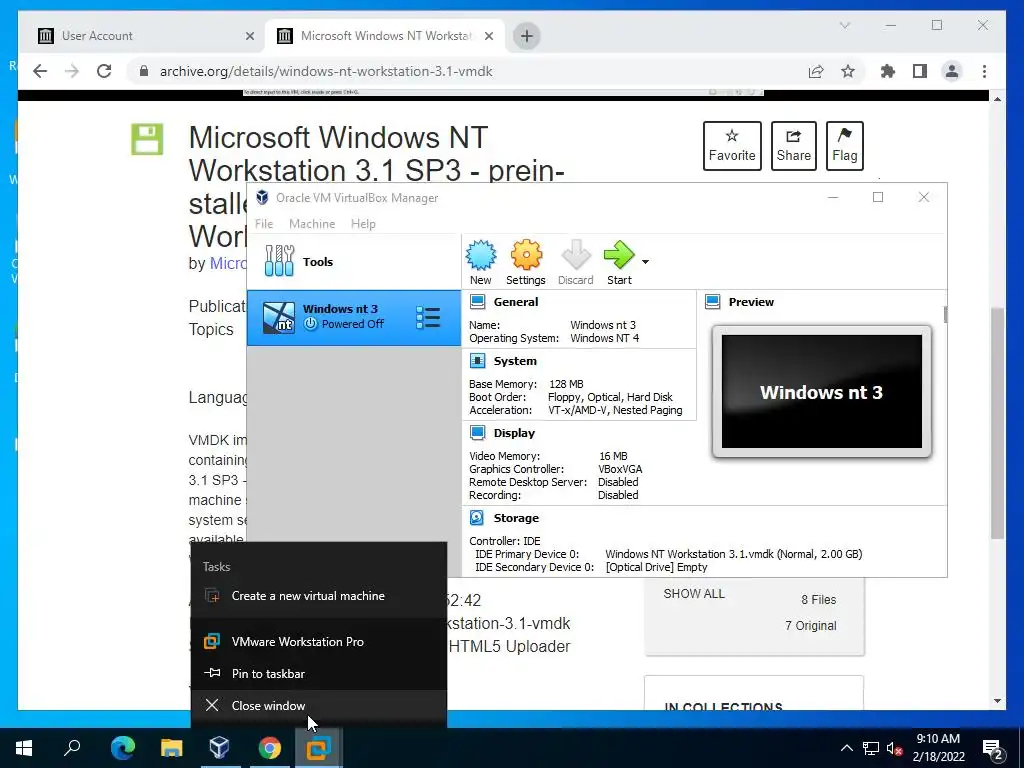This screenshot has height=768, width=1024.
Task: Click Chrome taskbar icon
Action: [x=269, y=748]
